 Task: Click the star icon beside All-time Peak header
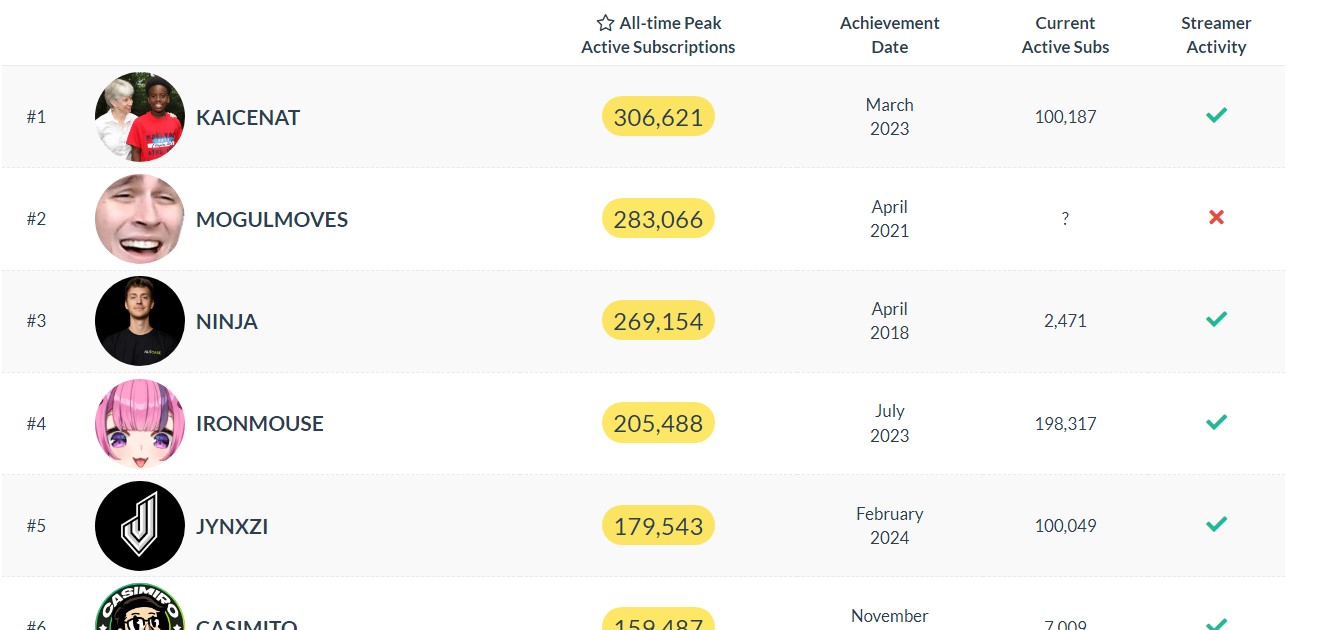605,23
